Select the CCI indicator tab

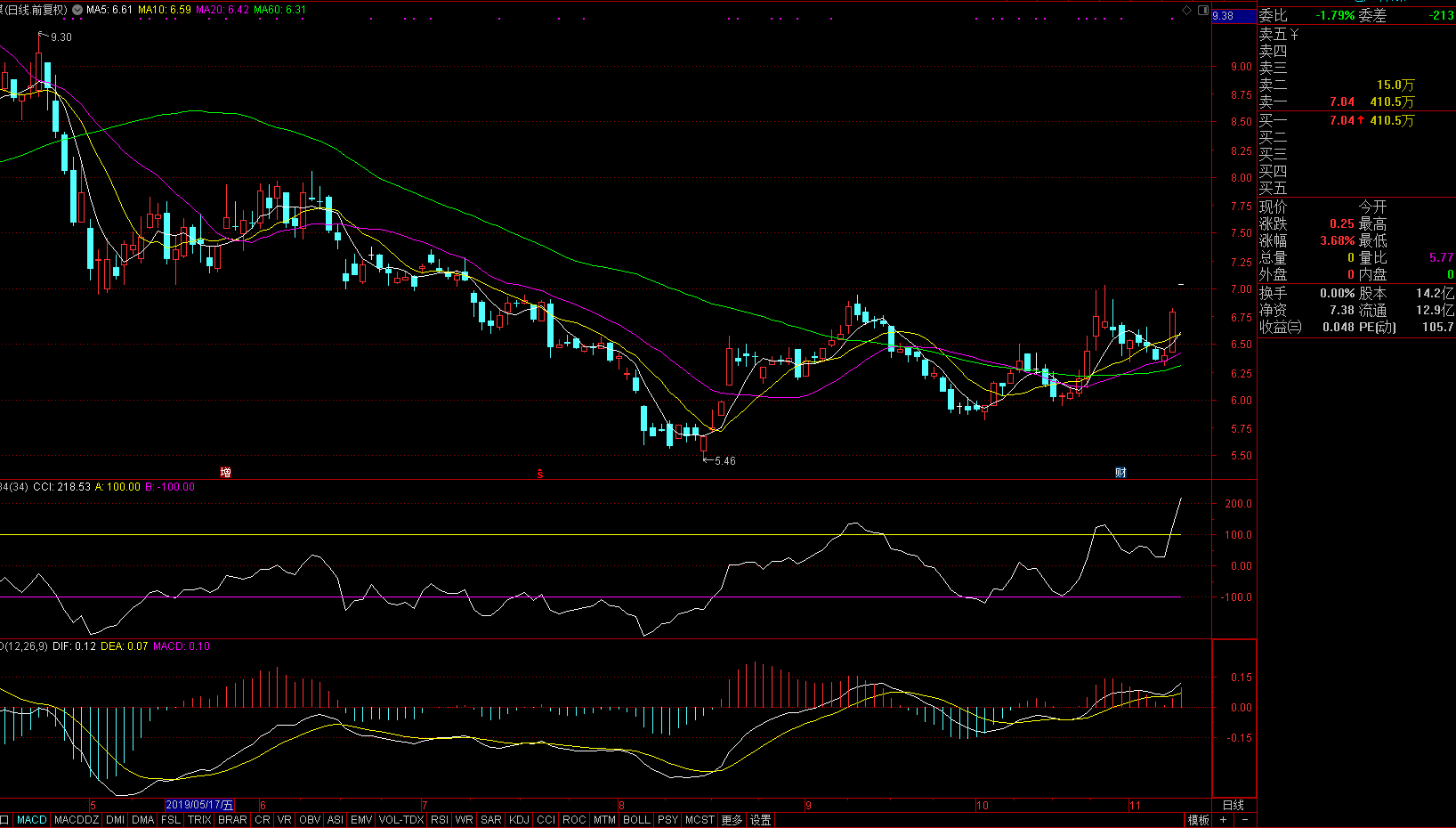546,820
